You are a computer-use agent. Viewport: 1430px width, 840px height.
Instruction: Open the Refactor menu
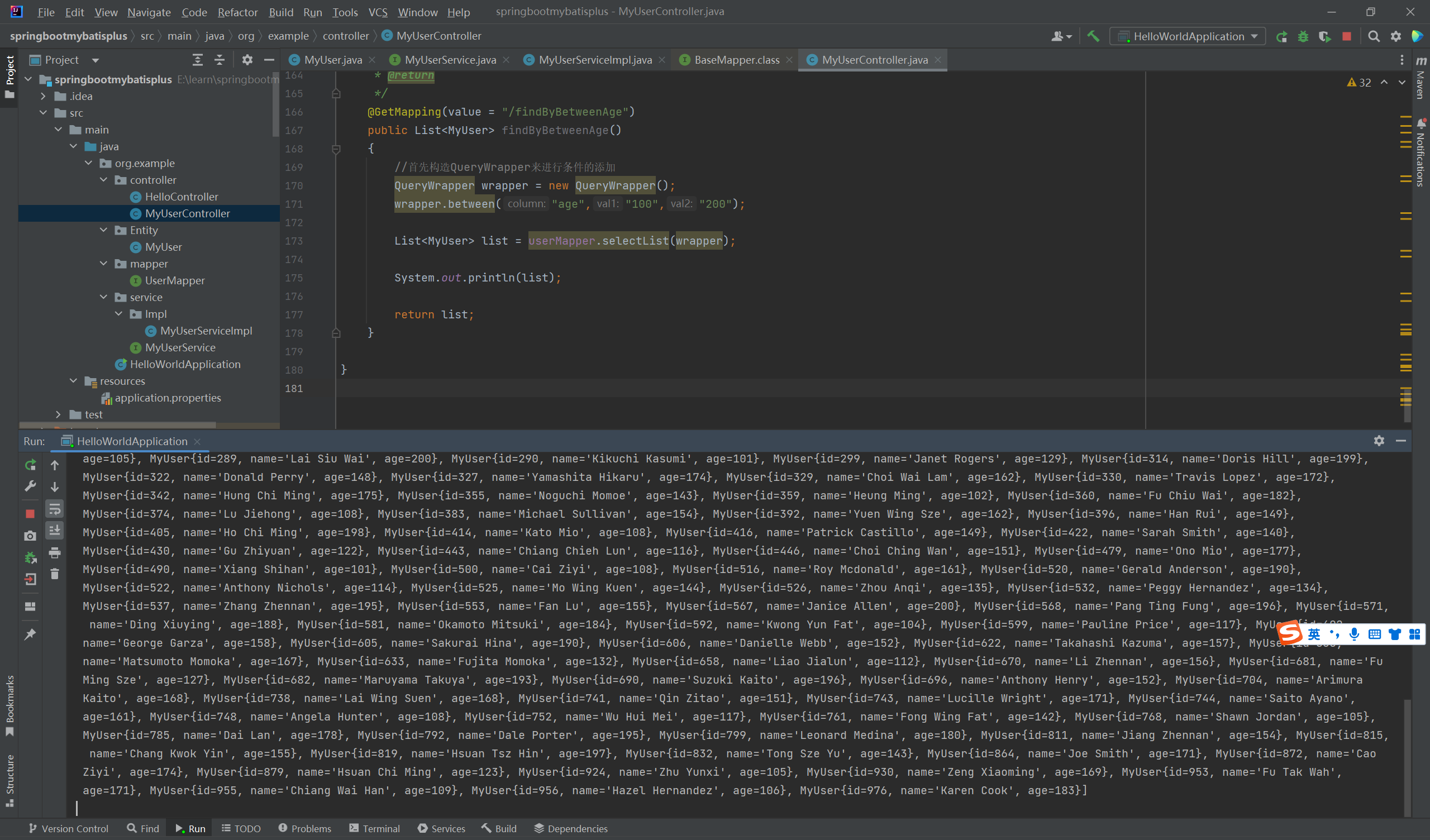[x=237, y=12]
